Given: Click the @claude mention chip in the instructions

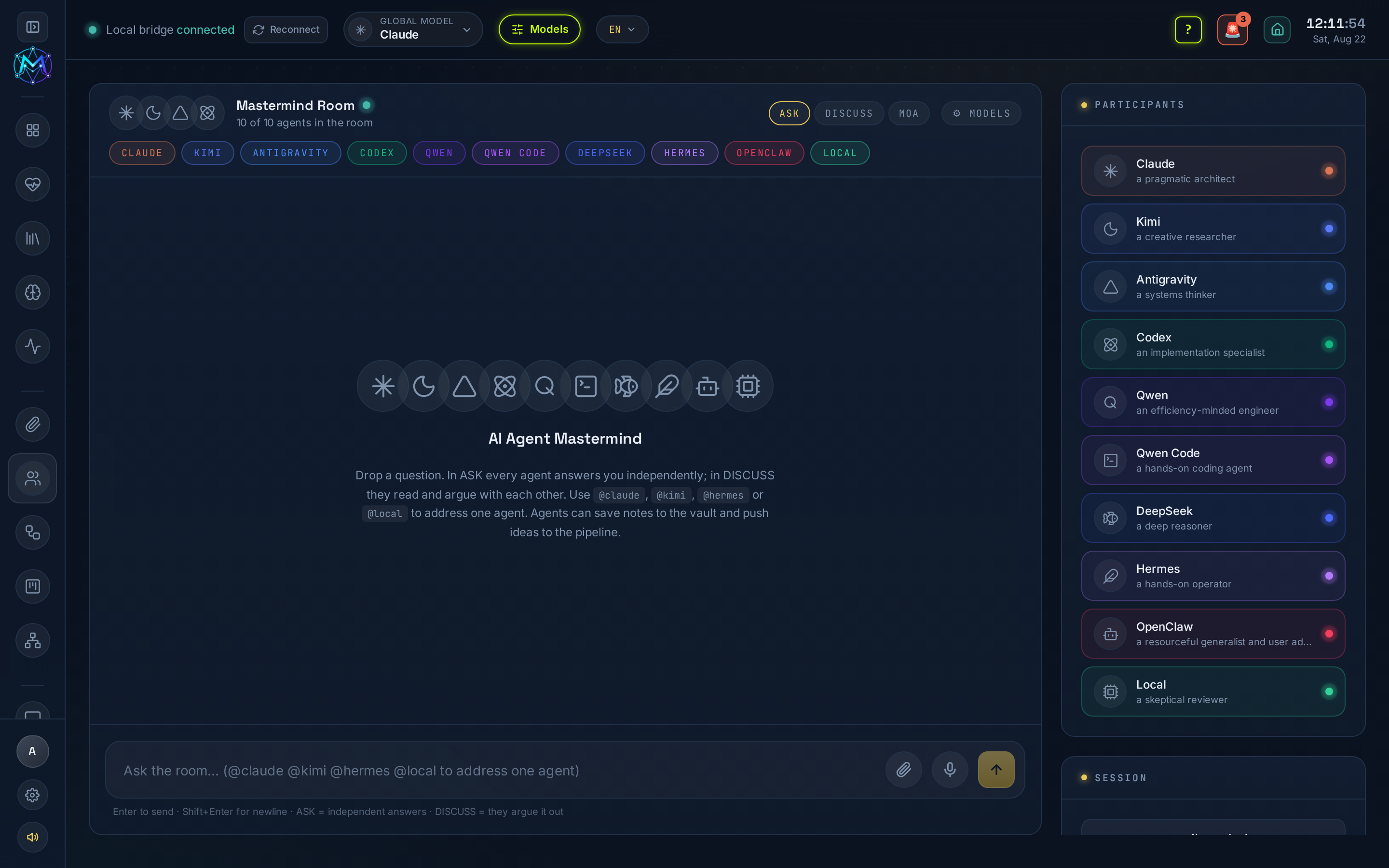Looking at the screenshot, I should (619, 495).
